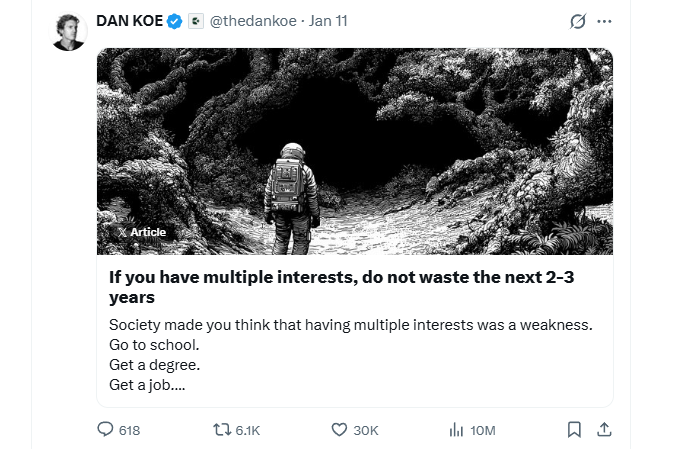Click the blue verified badge
This screenshot has width=677, height=449.
(174, 21)
